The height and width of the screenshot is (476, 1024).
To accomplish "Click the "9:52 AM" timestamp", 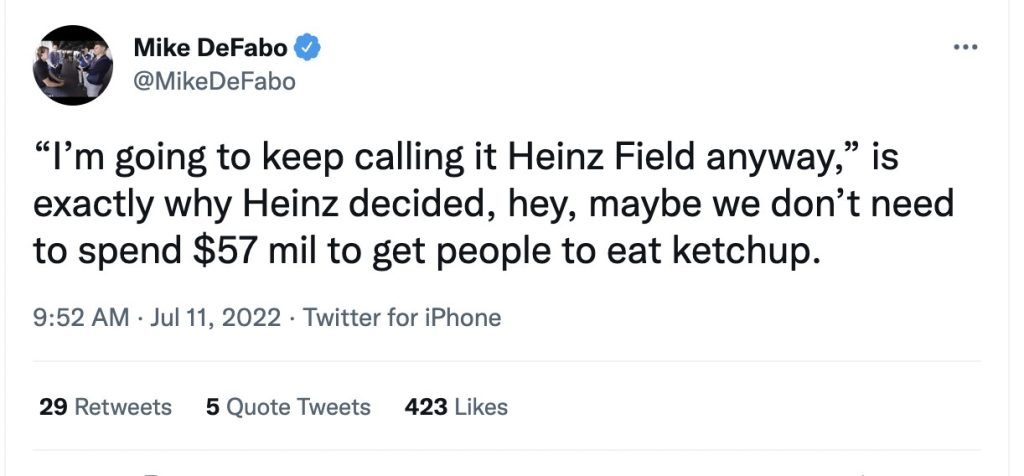I will (81, 318).
